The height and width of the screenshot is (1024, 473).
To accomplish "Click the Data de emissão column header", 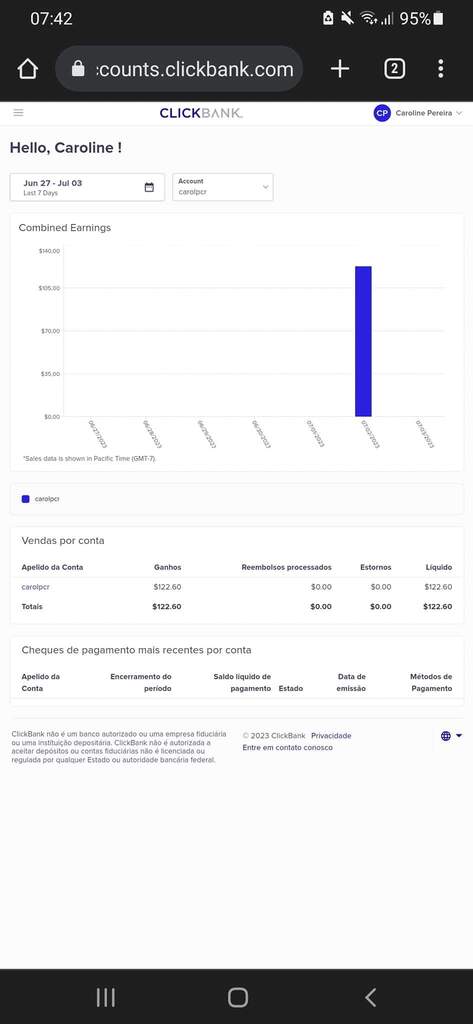I will pos(351,682).
